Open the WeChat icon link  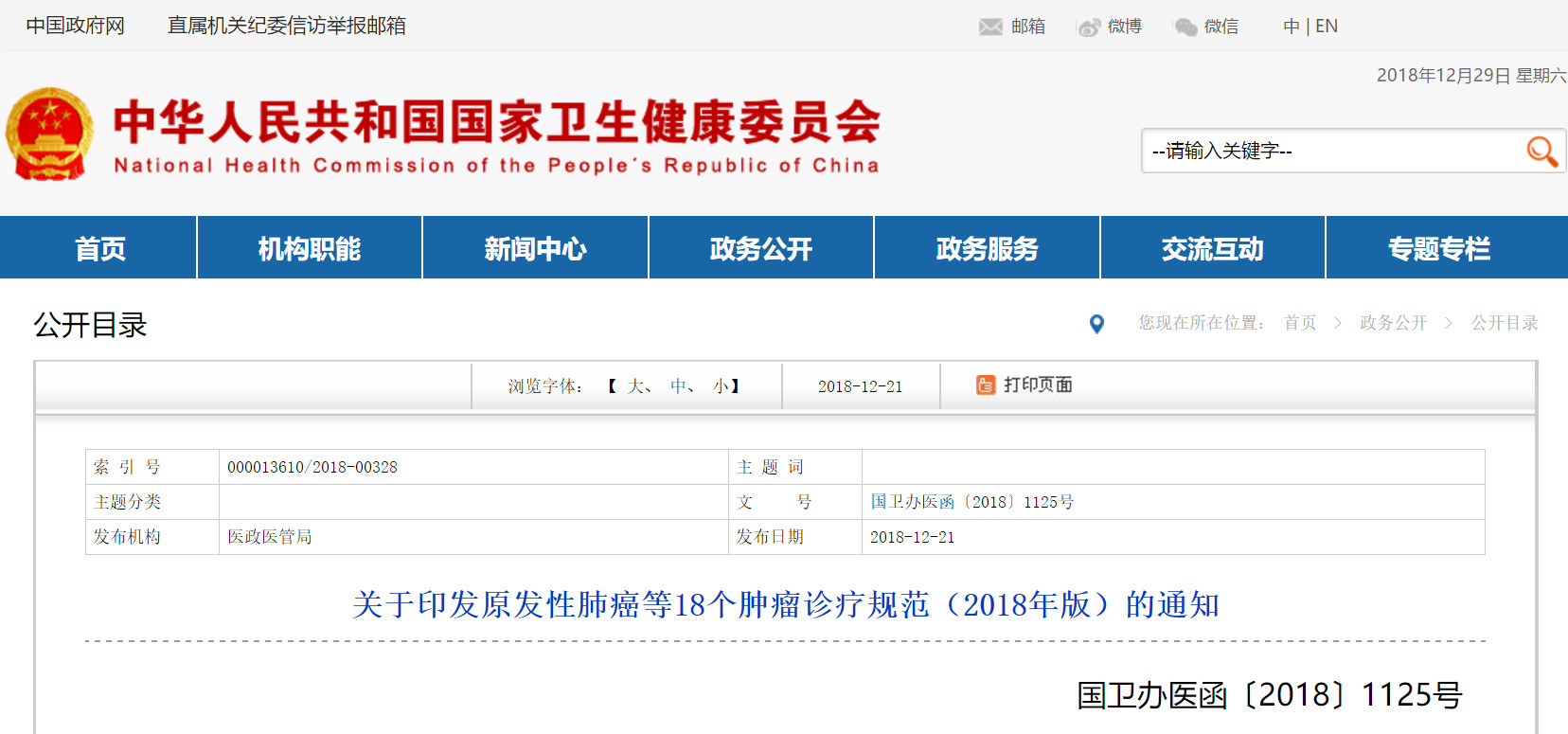(1185, 27)
